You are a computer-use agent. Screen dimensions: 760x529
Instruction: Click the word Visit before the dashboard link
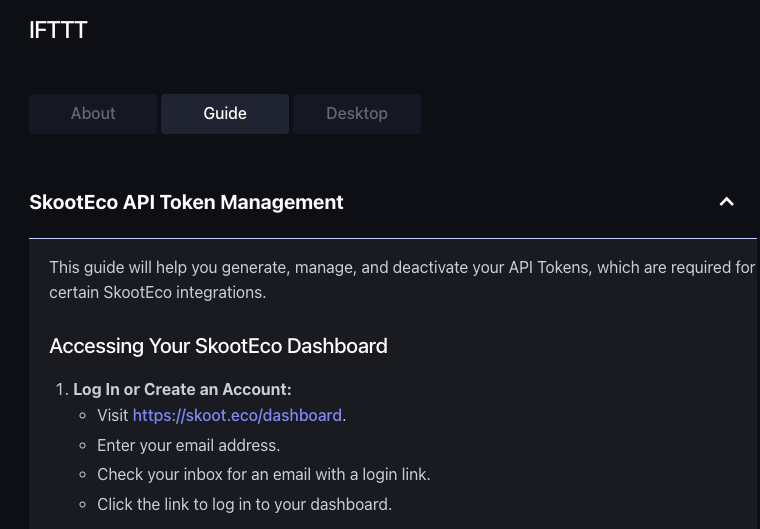coord(113,415)
